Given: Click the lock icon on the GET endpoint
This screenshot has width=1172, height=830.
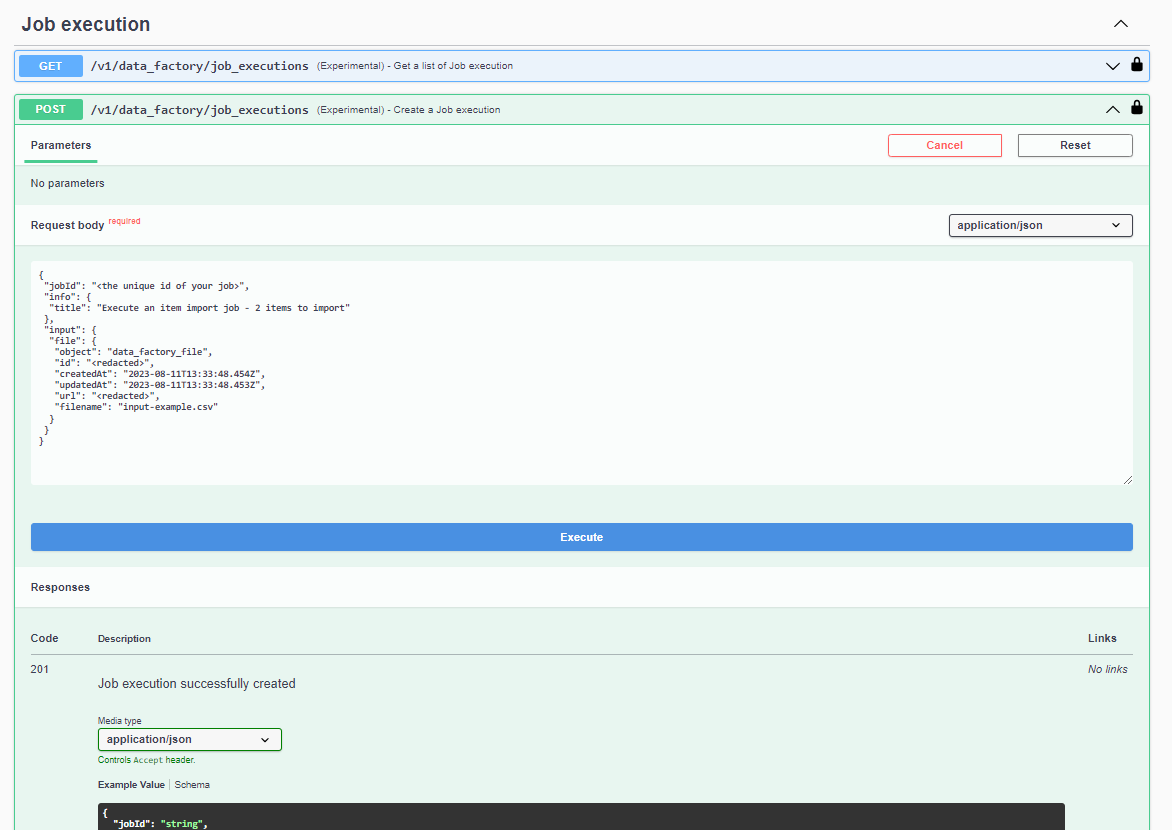Looking at the screenshot, I should pyautogui.click(x=1137, y=65).
